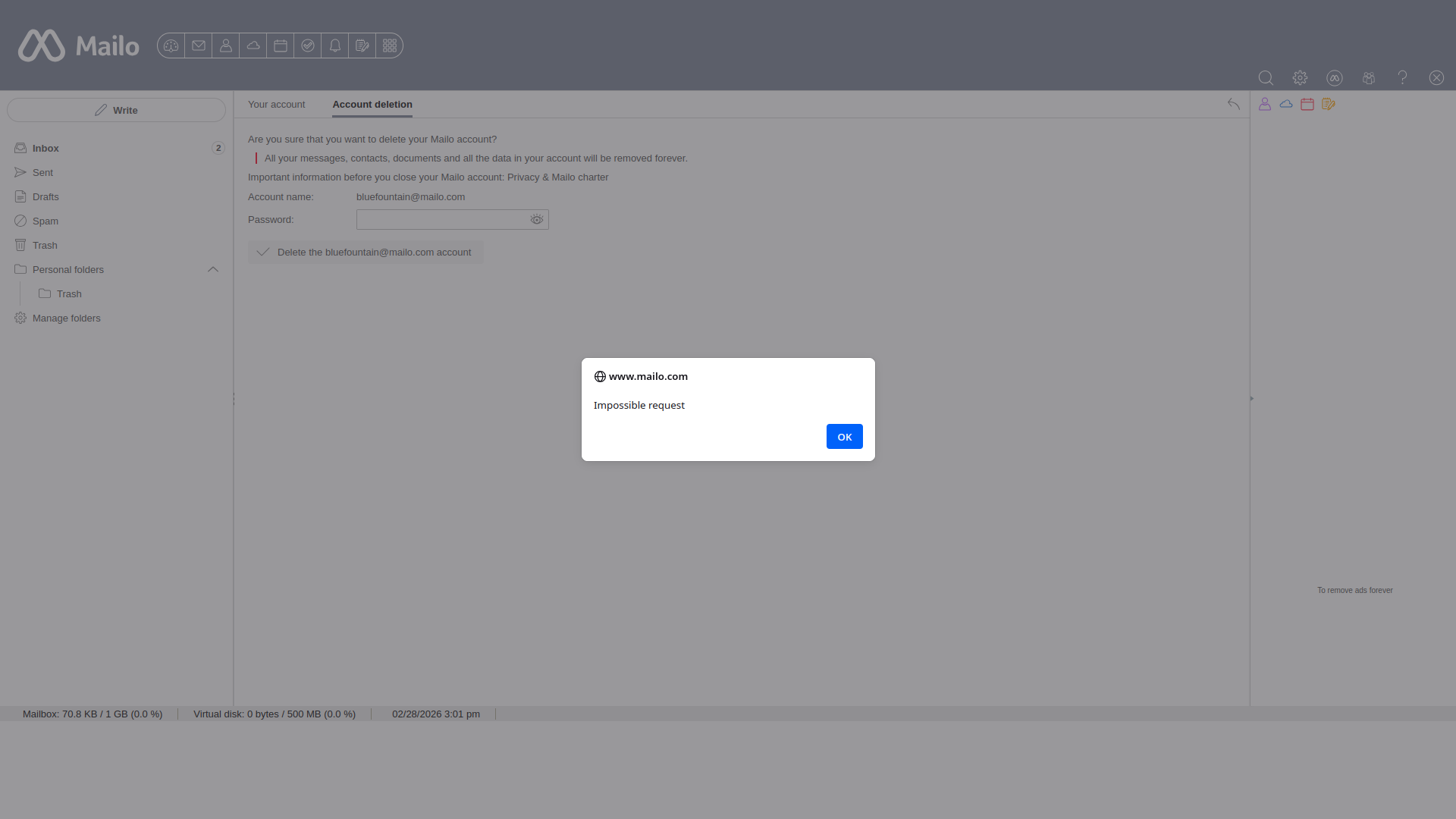Open the Inbox folder
The image size is (1456, 819).
[45, 149]
